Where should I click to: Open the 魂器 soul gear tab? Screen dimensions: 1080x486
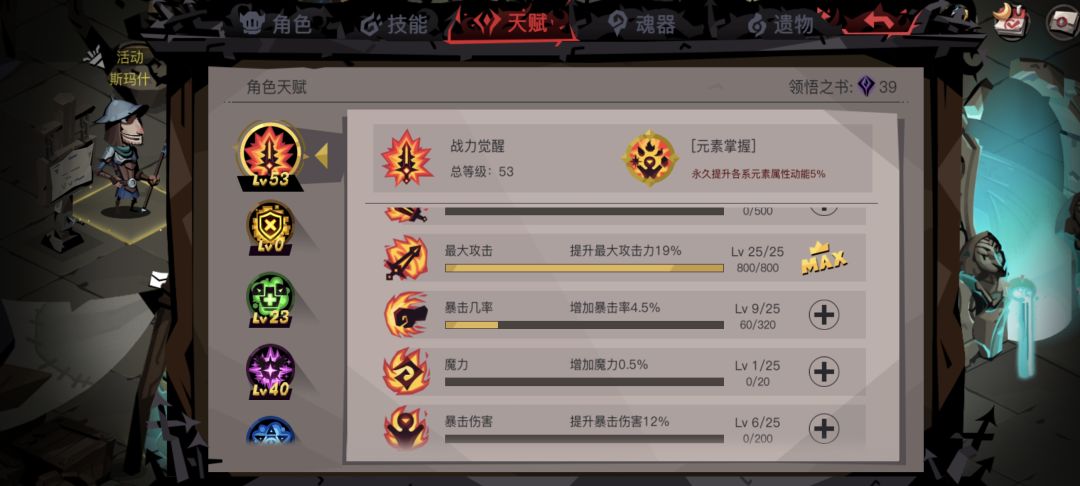(641, 24)
